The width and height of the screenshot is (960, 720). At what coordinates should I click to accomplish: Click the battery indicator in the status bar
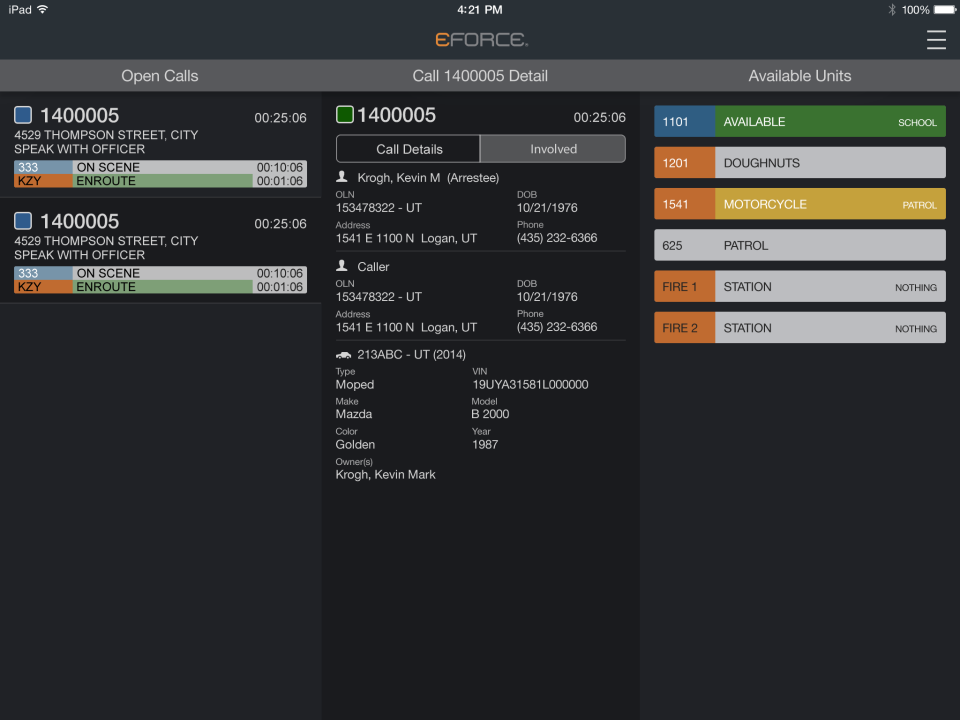938,9
